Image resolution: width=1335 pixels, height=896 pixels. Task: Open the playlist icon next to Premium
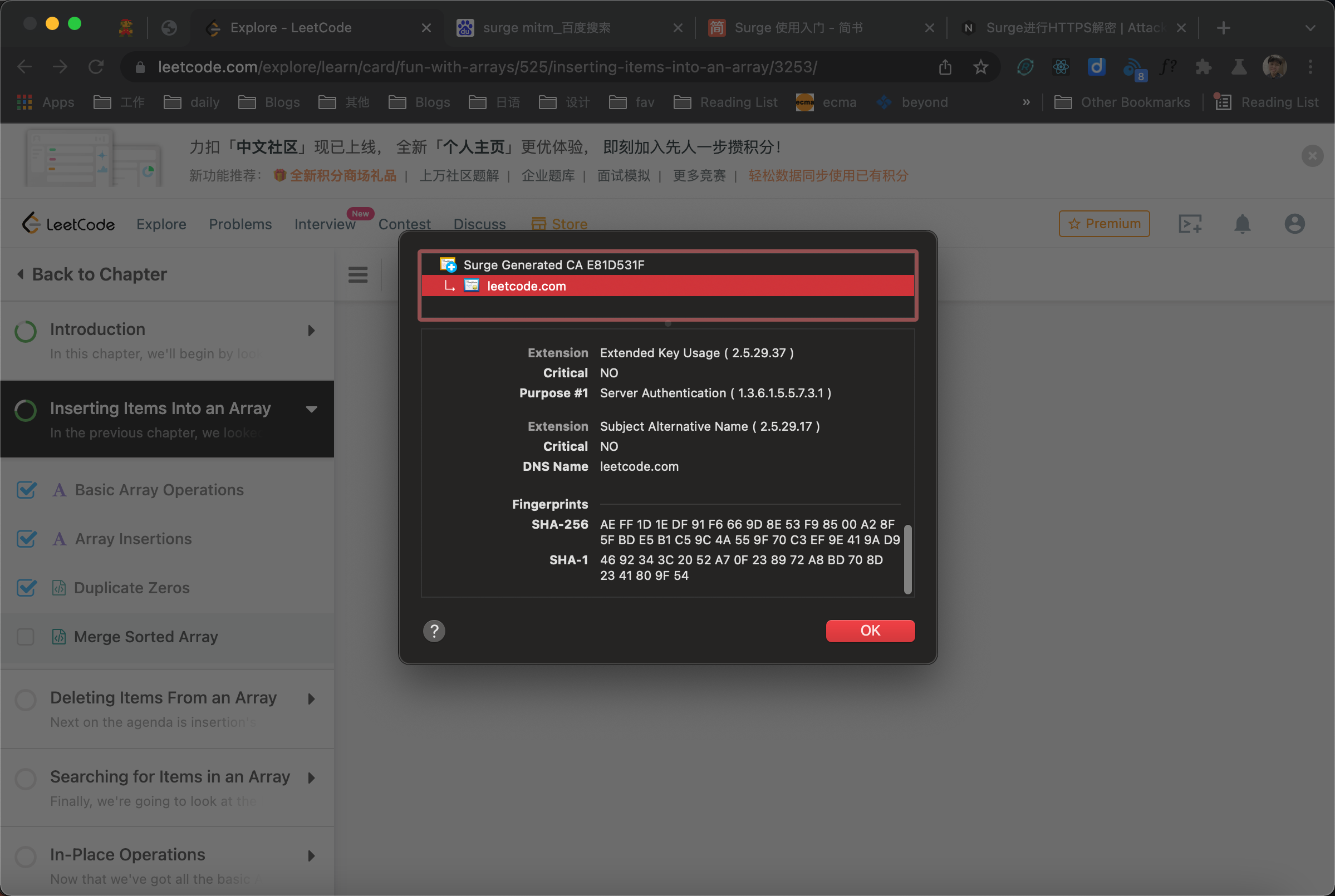tap(1190, 223)
